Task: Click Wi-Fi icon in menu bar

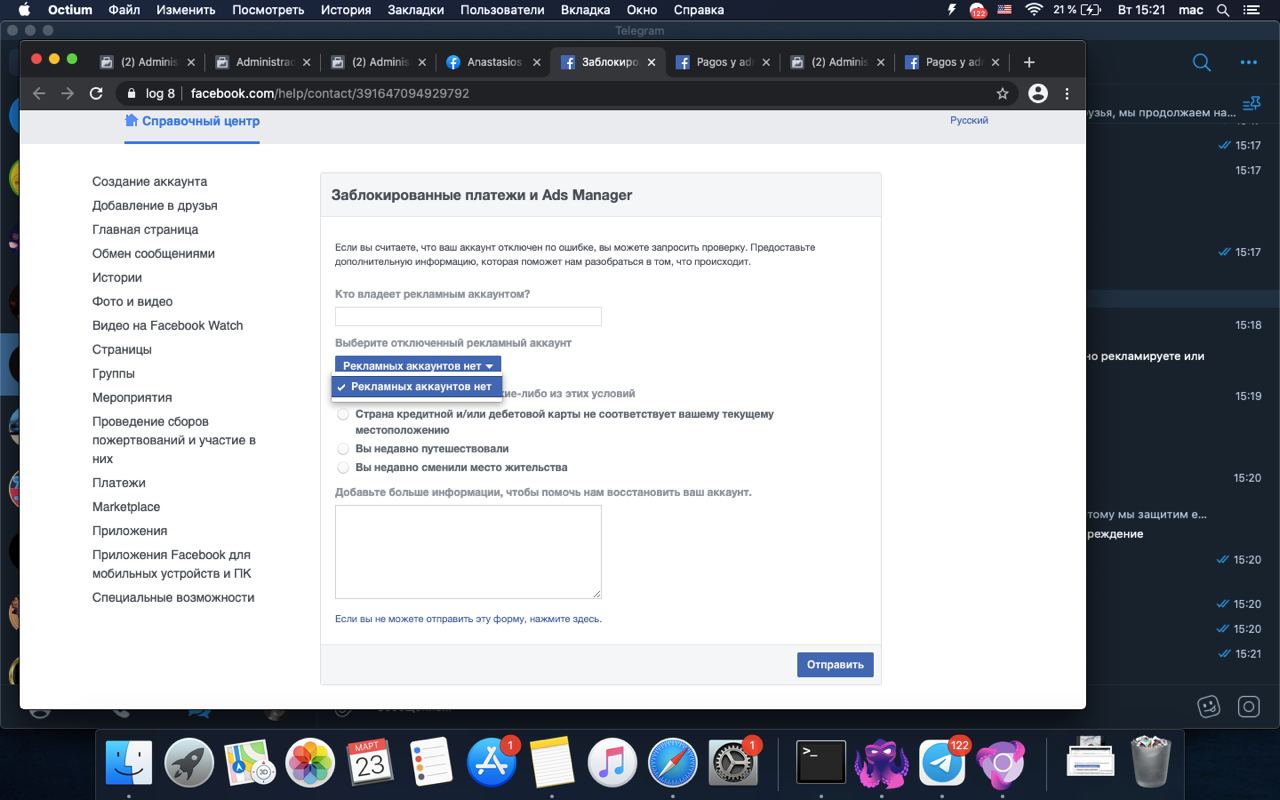Action: (x=1033, y=10)
